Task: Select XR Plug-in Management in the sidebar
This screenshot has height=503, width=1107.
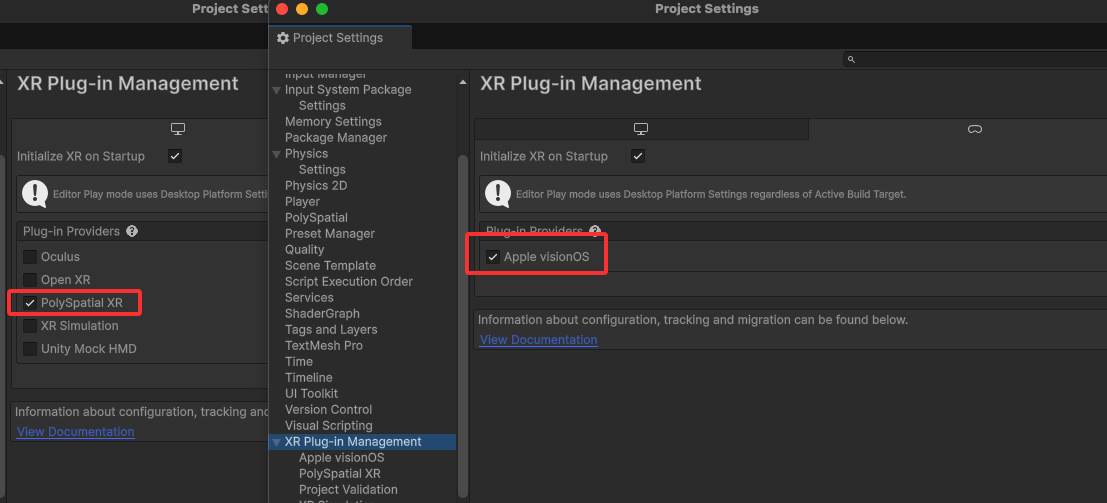Action: (x=353, y=442)
